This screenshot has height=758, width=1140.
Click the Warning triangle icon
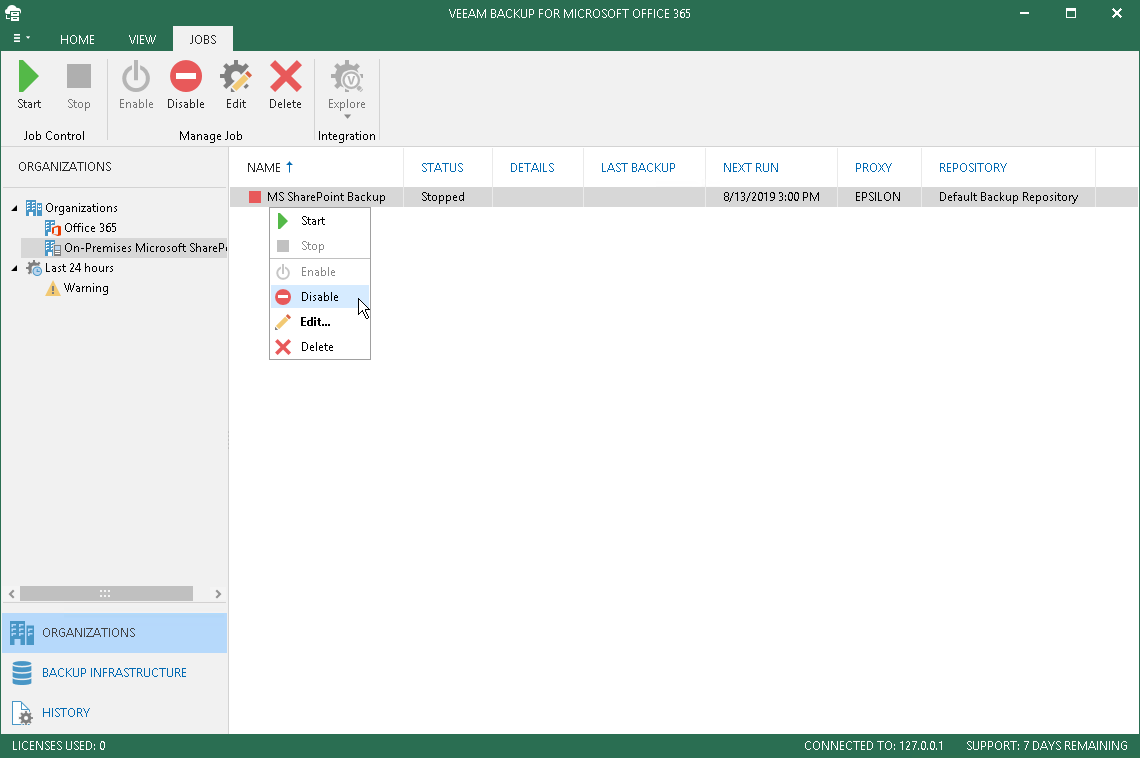pos(53,289)
